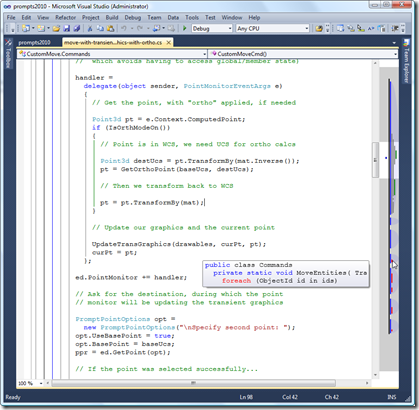This screenshot has width=419, height=410.
Task: Click the vertical scrollbar down arrow
Action: coord(375,375)
